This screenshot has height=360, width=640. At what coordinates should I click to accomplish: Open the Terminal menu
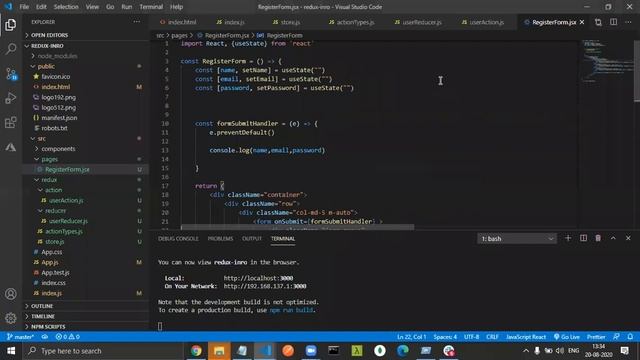point(151,7)
